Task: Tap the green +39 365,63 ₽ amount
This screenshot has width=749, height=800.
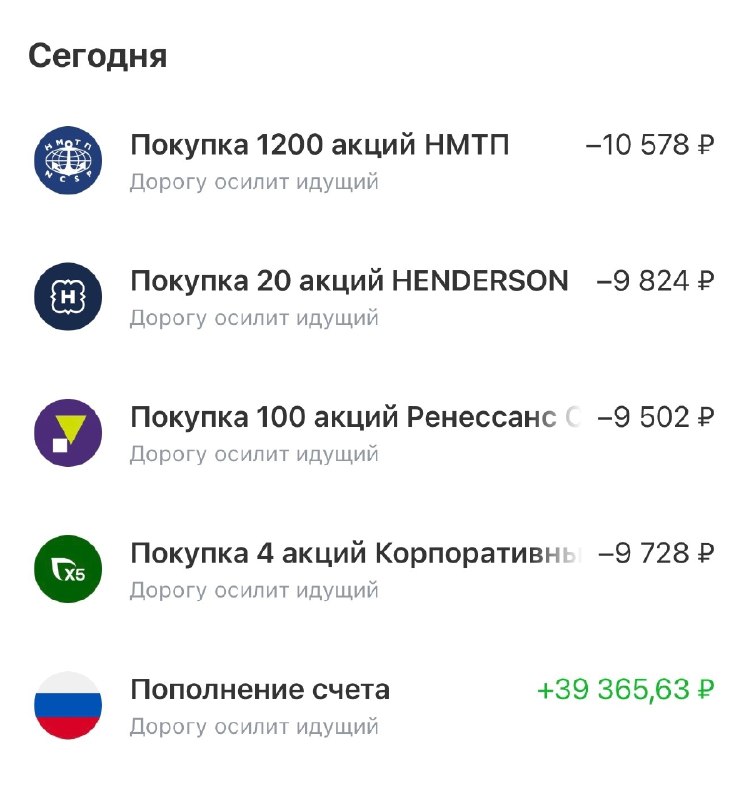Action: click(x=626, y=690)
